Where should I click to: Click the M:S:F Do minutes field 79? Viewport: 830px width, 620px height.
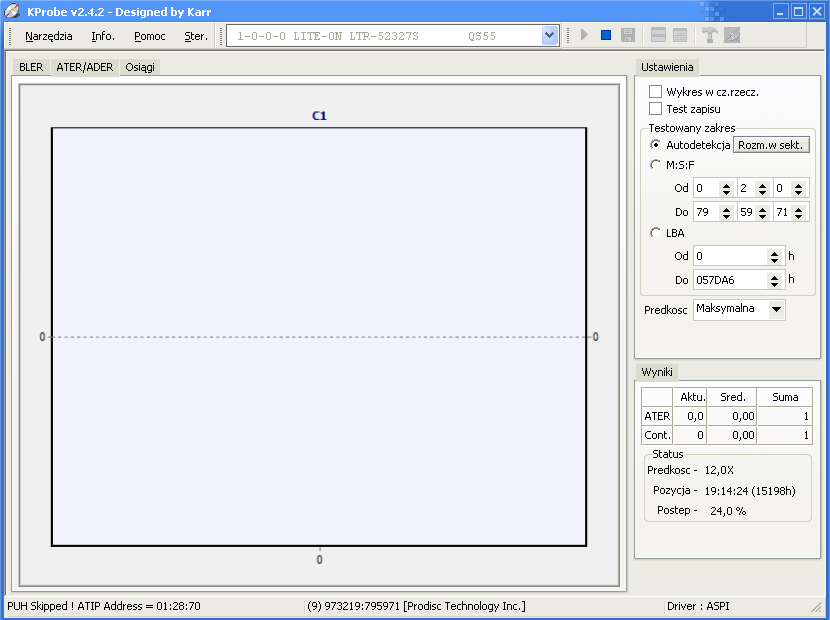[x=707, y=212]
